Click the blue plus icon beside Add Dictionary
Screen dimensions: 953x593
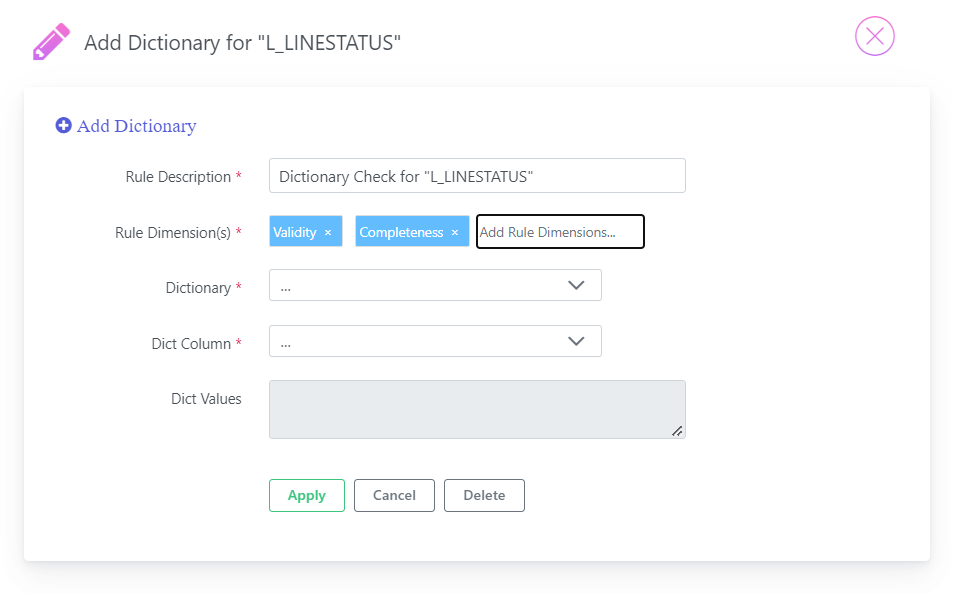click(63, 125)
